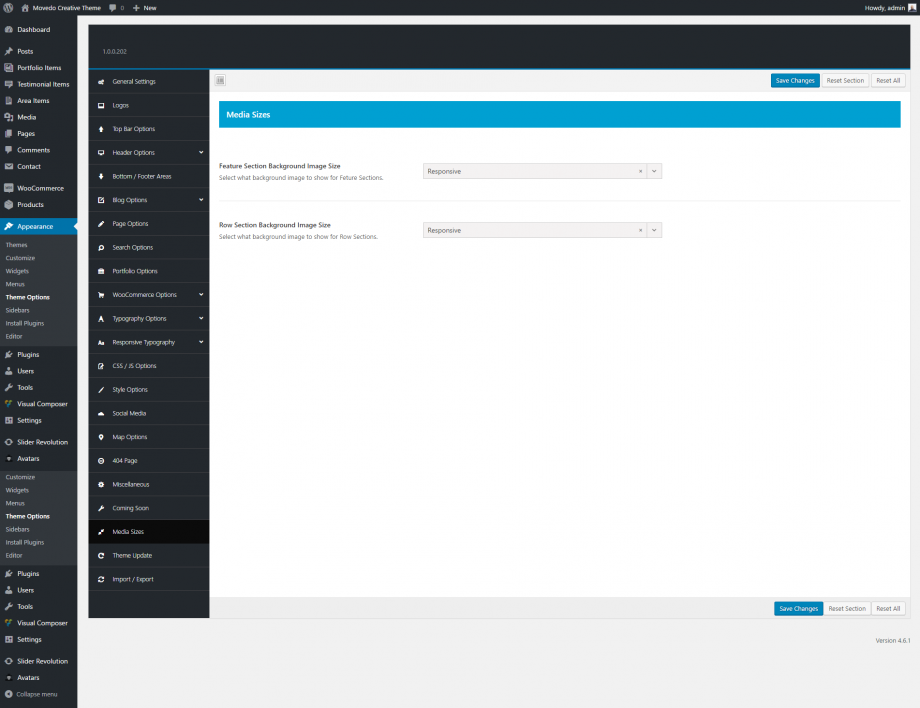This screenshot has width=920, height=708.
Task: Expand the Header Options submenu
Action: [201, 153]
